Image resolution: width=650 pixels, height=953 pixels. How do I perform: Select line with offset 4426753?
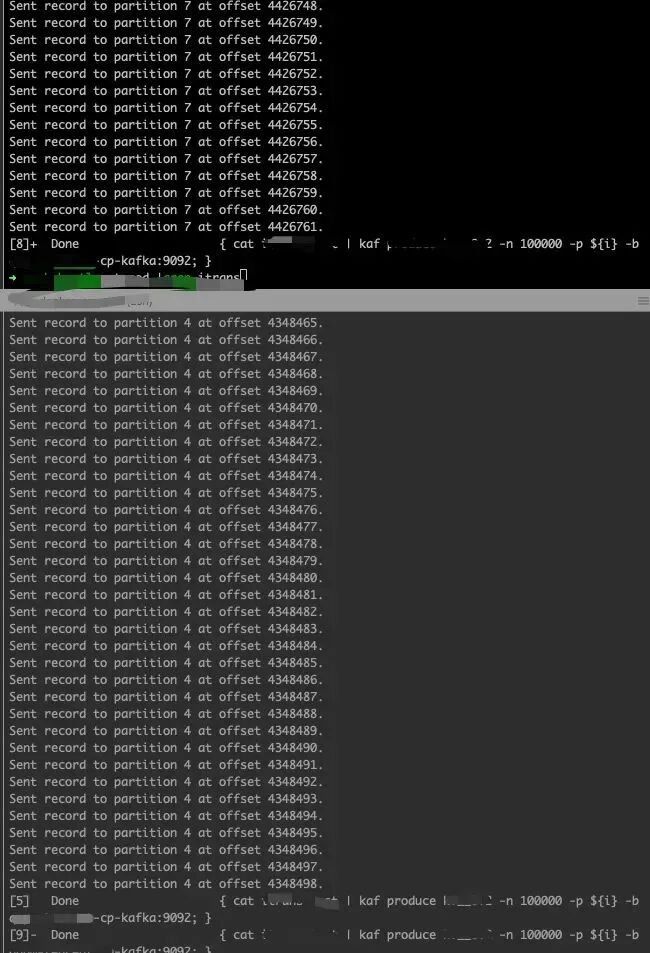(x=166, y=91)
